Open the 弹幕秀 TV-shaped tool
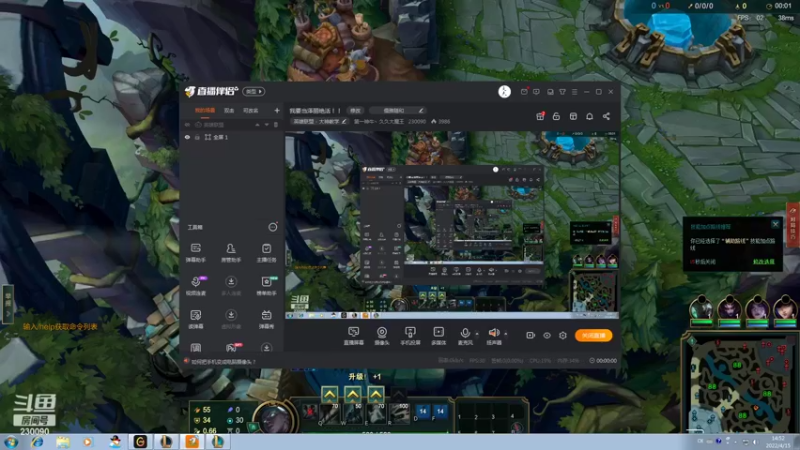The image size is (800, 450). click(266, 319)
